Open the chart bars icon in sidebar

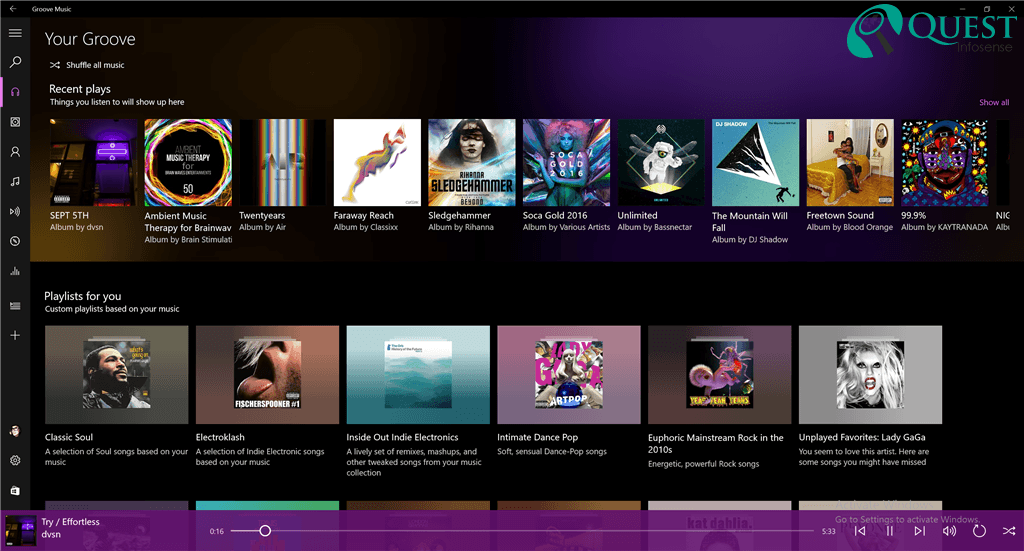[15, 271]
